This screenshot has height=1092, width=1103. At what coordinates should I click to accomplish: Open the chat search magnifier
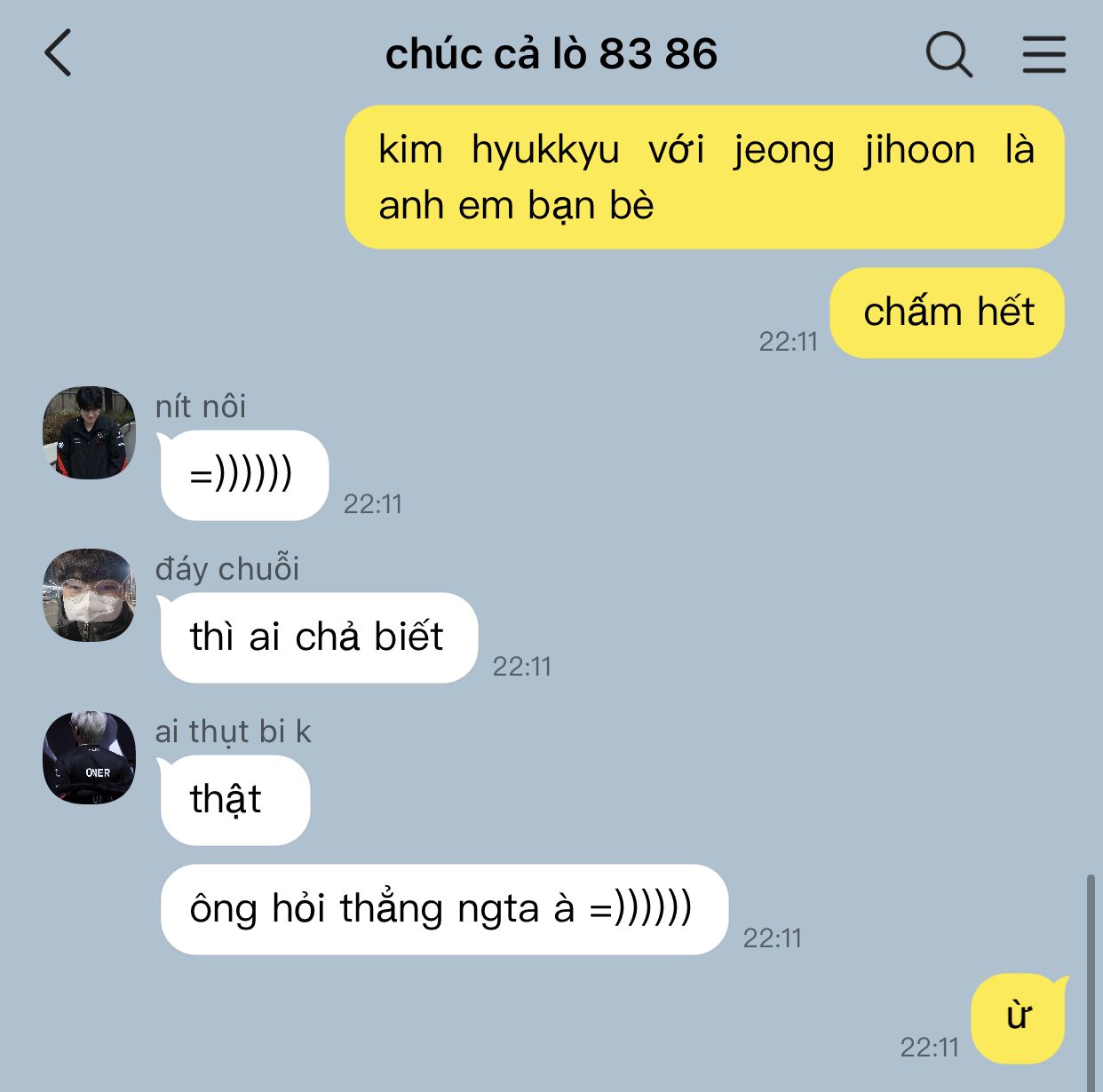948,54
